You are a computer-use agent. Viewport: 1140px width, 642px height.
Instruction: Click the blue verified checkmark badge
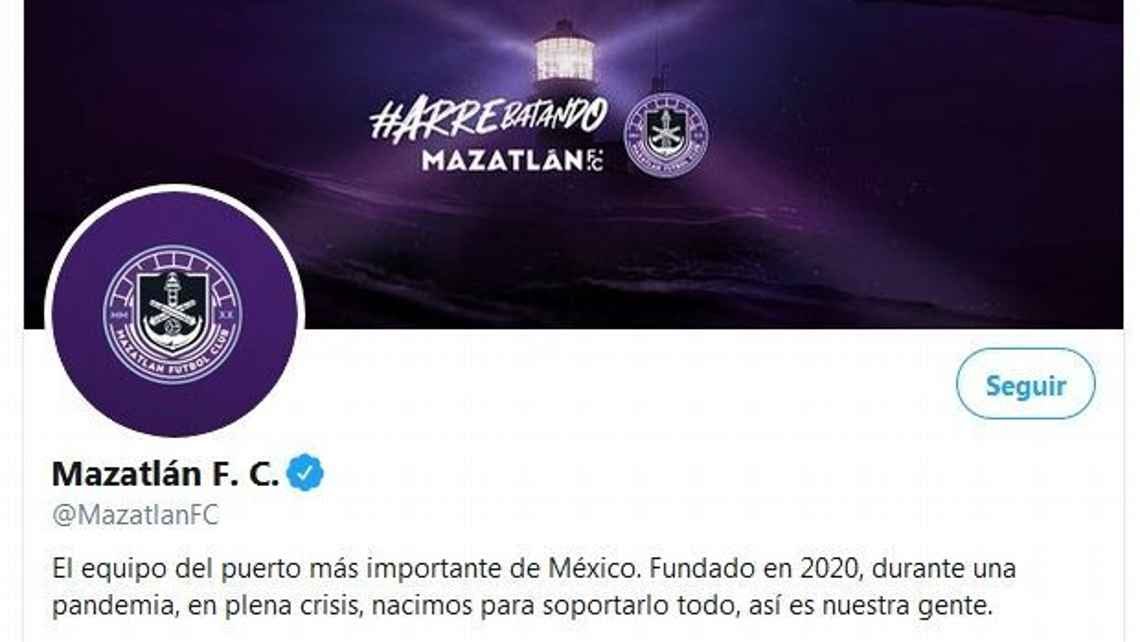[305, 473]
